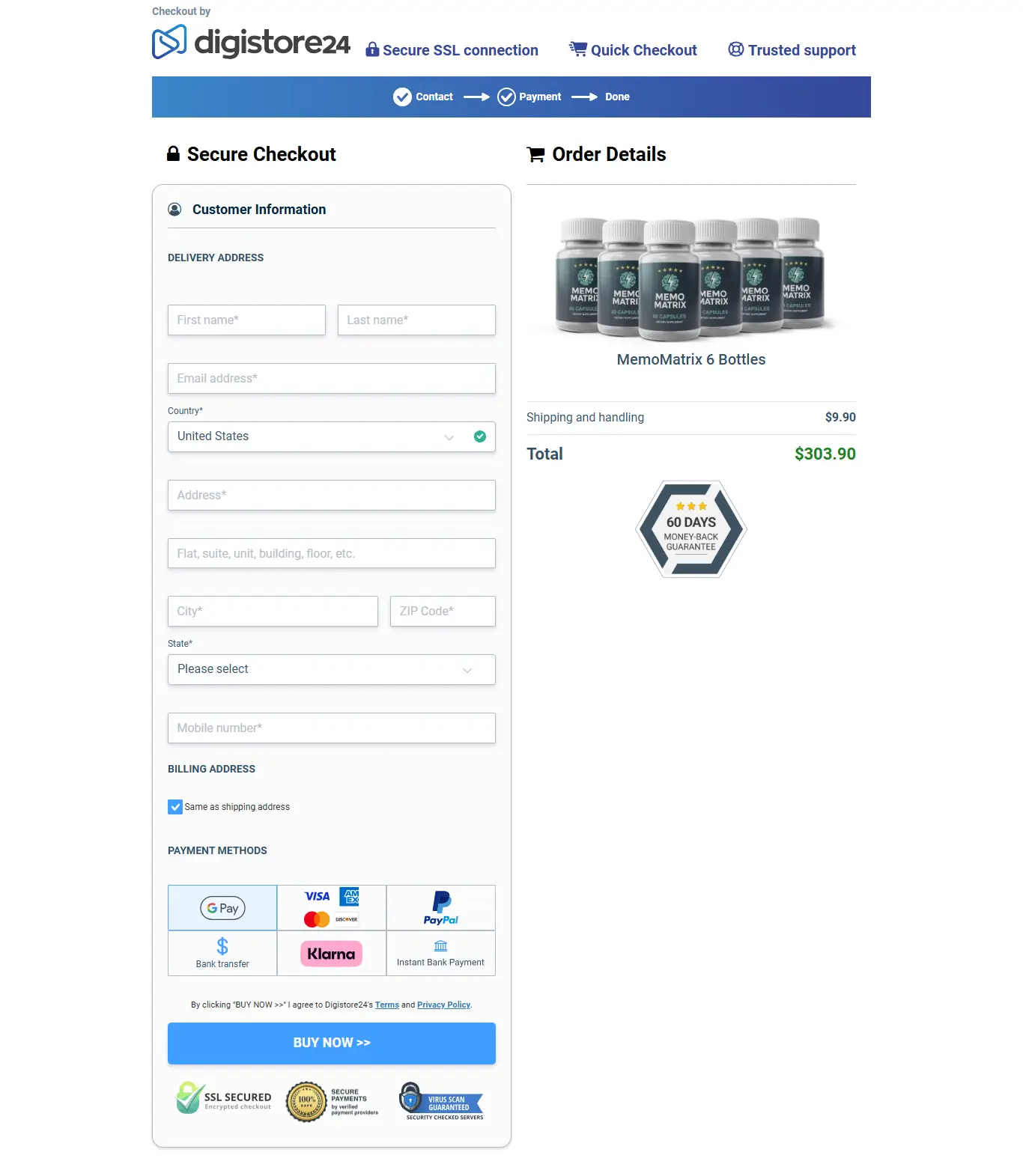Screen dimensions: 1023x1176
Task: Choose PayPal as payment method
Action: pyautogui.click(x=441, y=908)
